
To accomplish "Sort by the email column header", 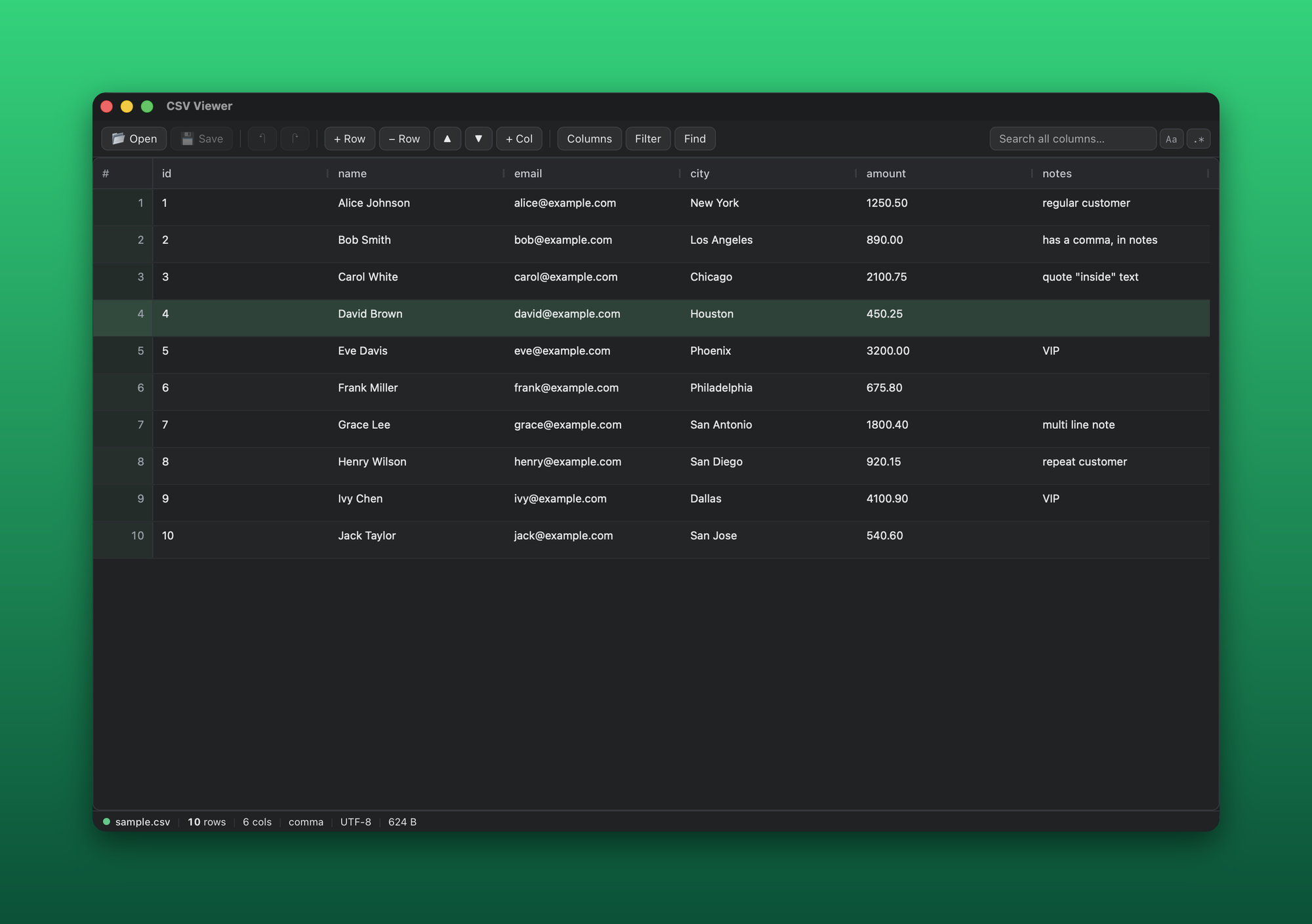I will pyautogui.click(x=592, y=173).
